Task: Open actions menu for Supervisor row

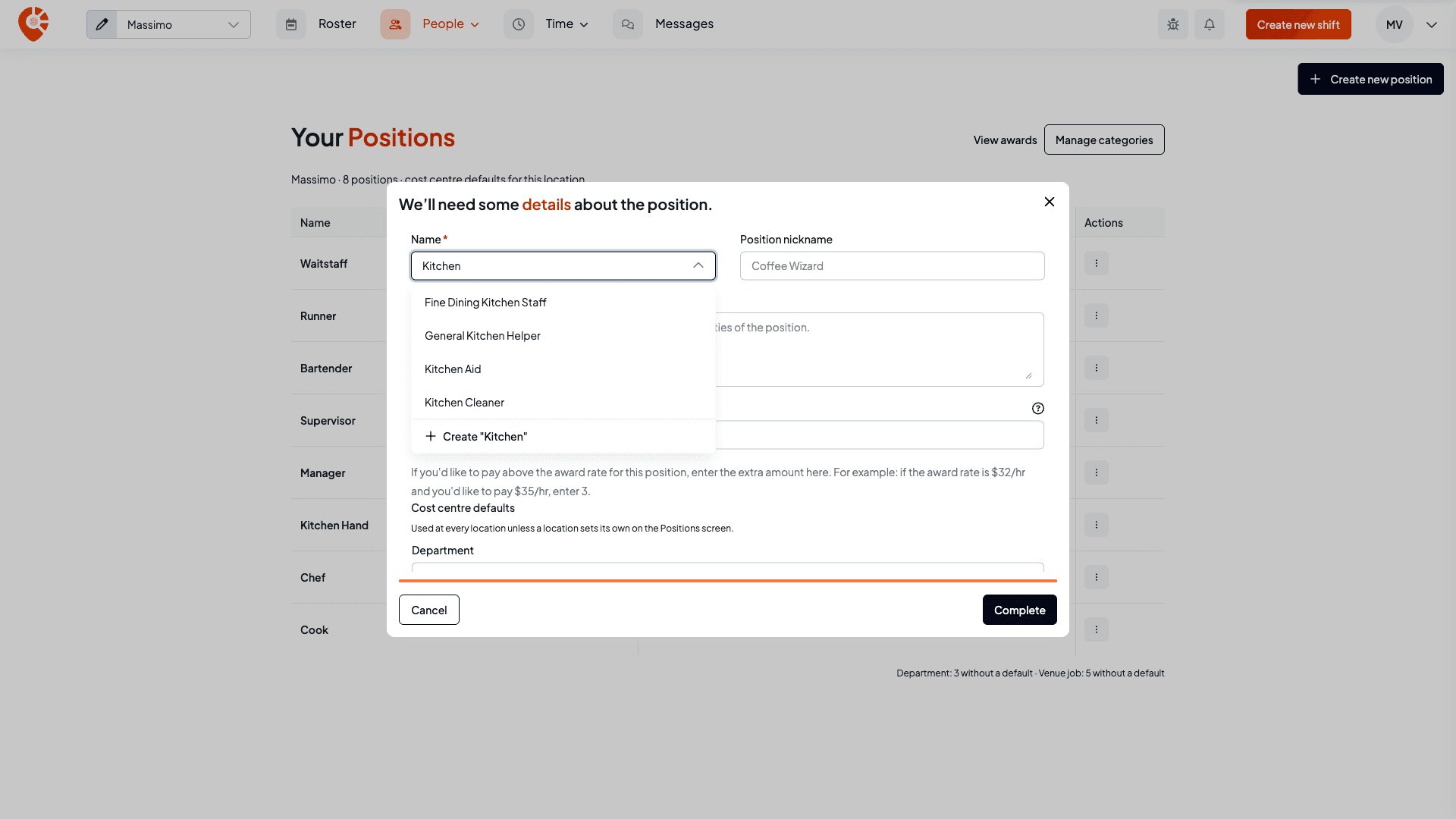Action: pyautogui.click(x=1097, y=420)
